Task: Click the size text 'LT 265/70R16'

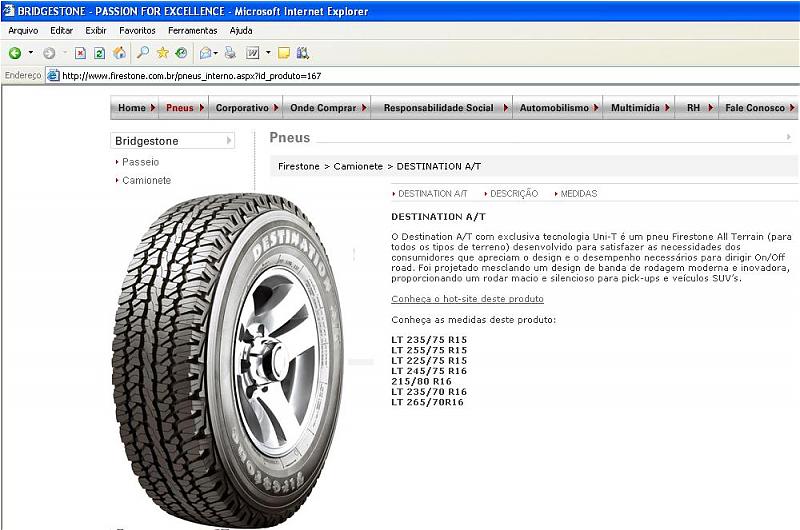Action: tap(428, 402)
